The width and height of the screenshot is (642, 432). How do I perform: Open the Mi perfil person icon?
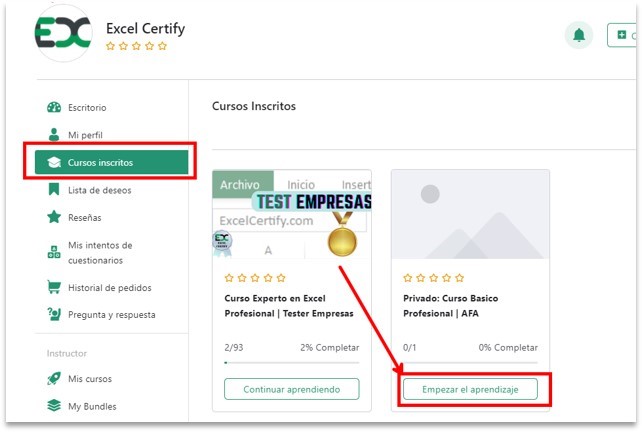(x=54, y=134)
